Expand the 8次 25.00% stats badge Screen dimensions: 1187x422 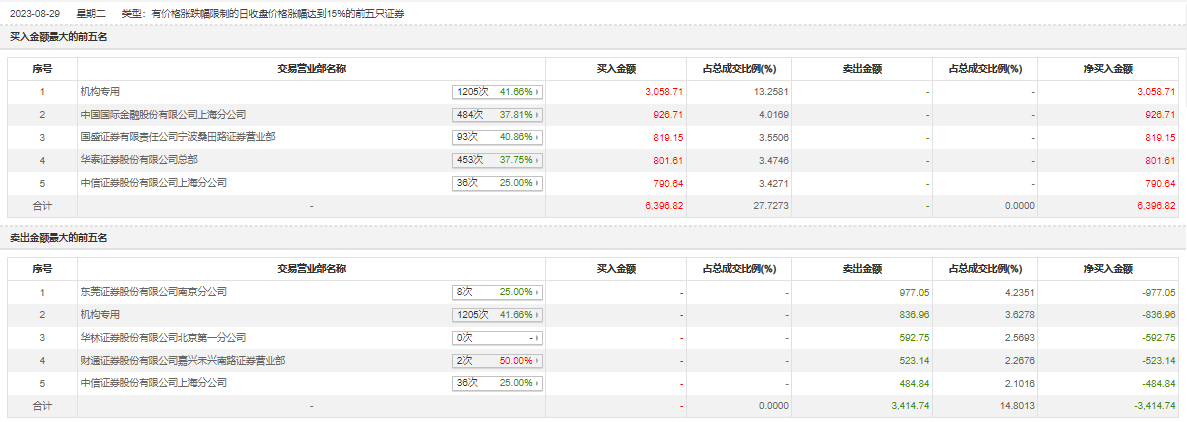(497, 292)
